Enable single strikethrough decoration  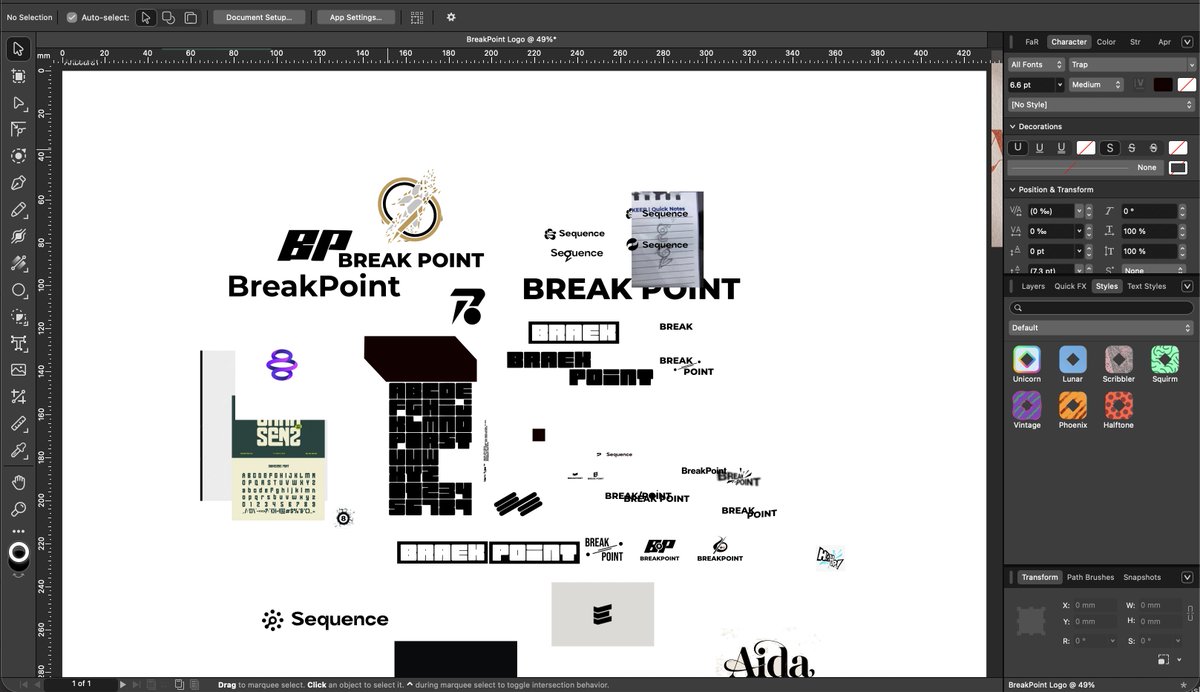coord(1132,148)
